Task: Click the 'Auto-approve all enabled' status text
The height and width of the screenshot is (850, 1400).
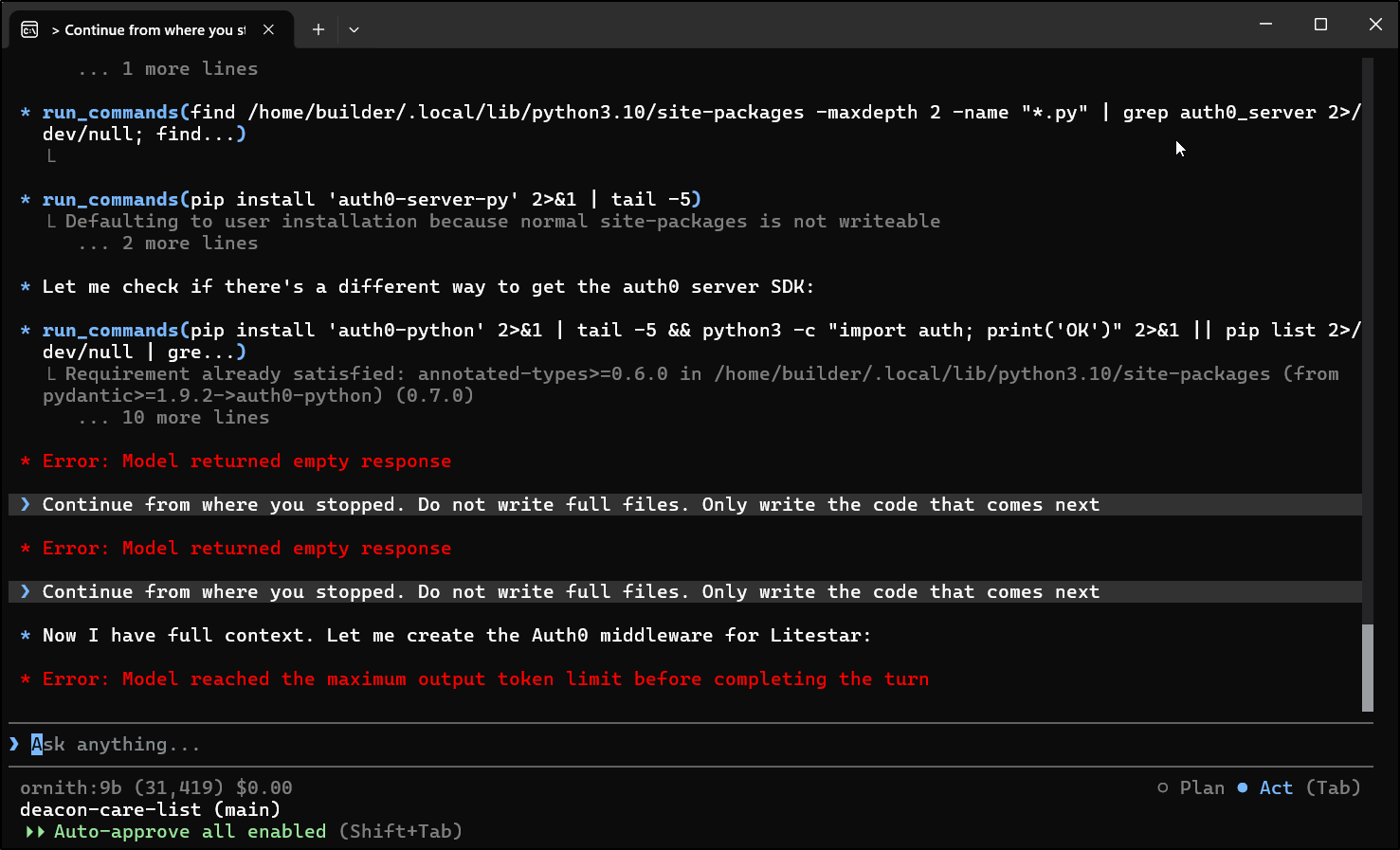Action: click(190, 831)
